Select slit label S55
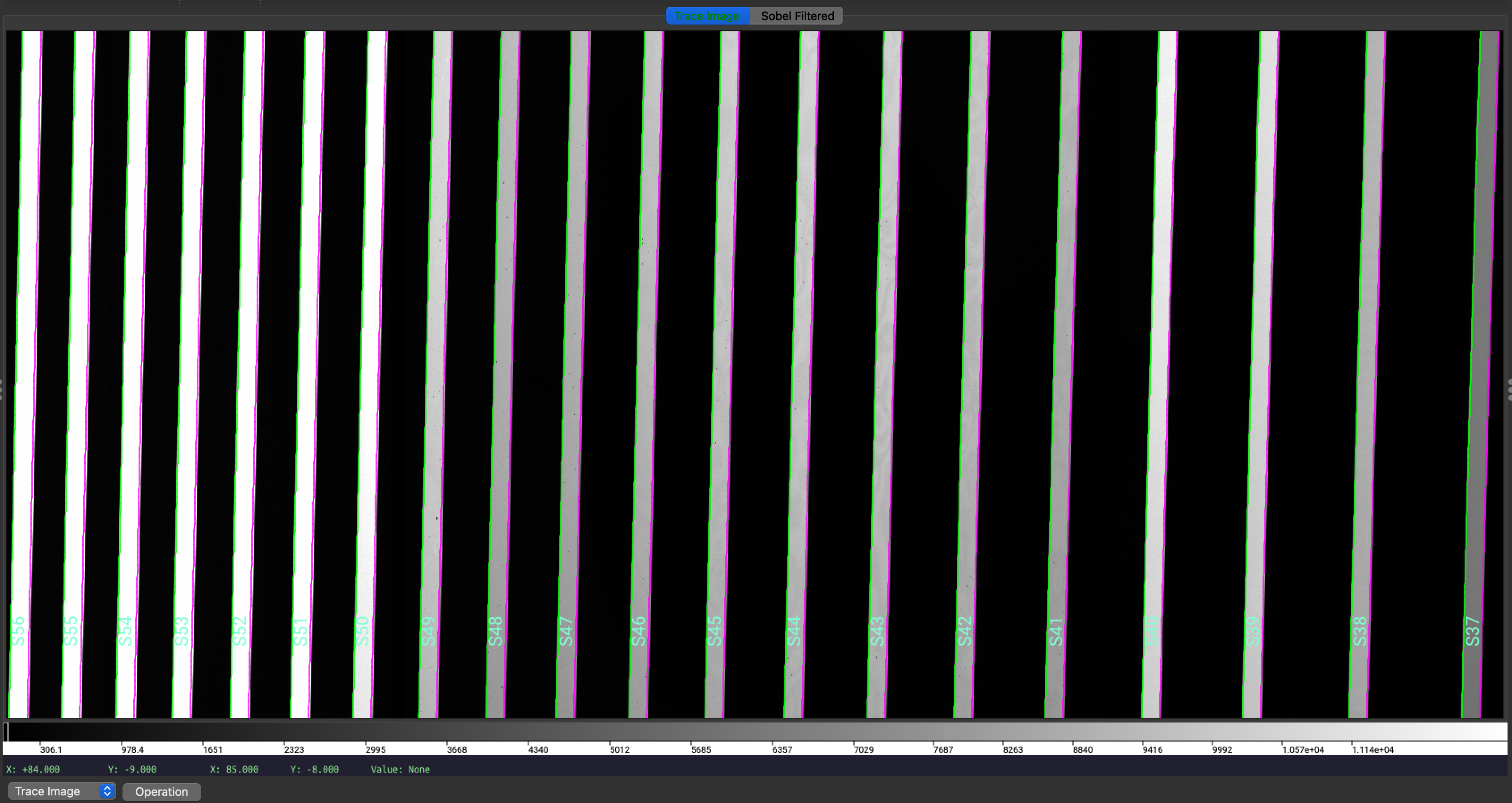Screen dimensions: 1512x803 71,631
